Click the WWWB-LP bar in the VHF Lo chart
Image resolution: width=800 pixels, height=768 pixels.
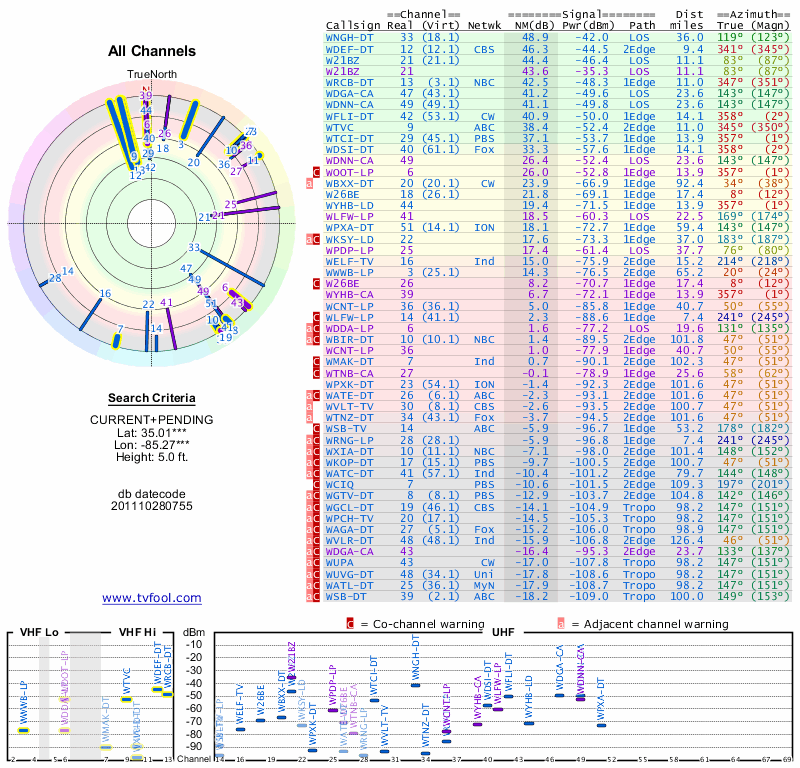pos(23,730)
